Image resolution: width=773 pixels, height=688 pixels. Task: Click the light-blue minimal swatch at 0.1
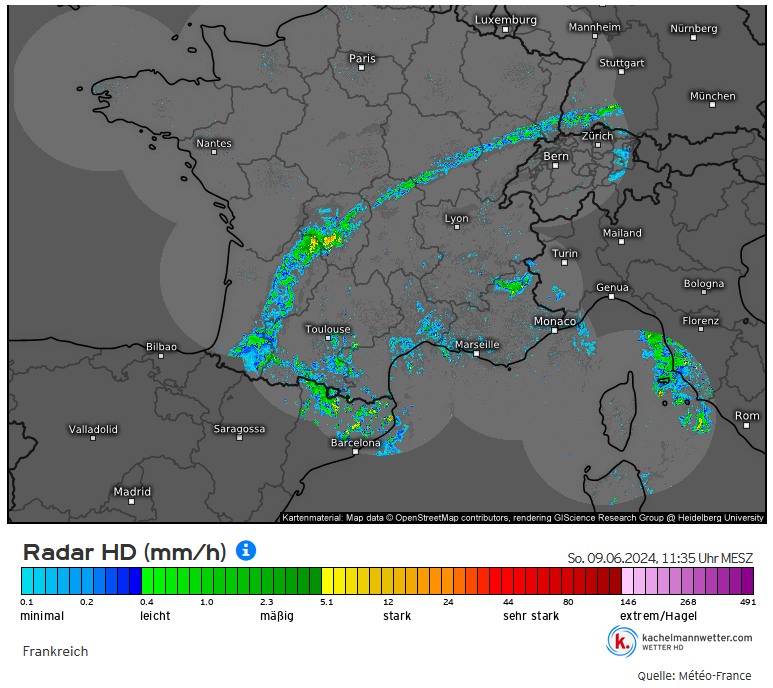tap(27, 581)
